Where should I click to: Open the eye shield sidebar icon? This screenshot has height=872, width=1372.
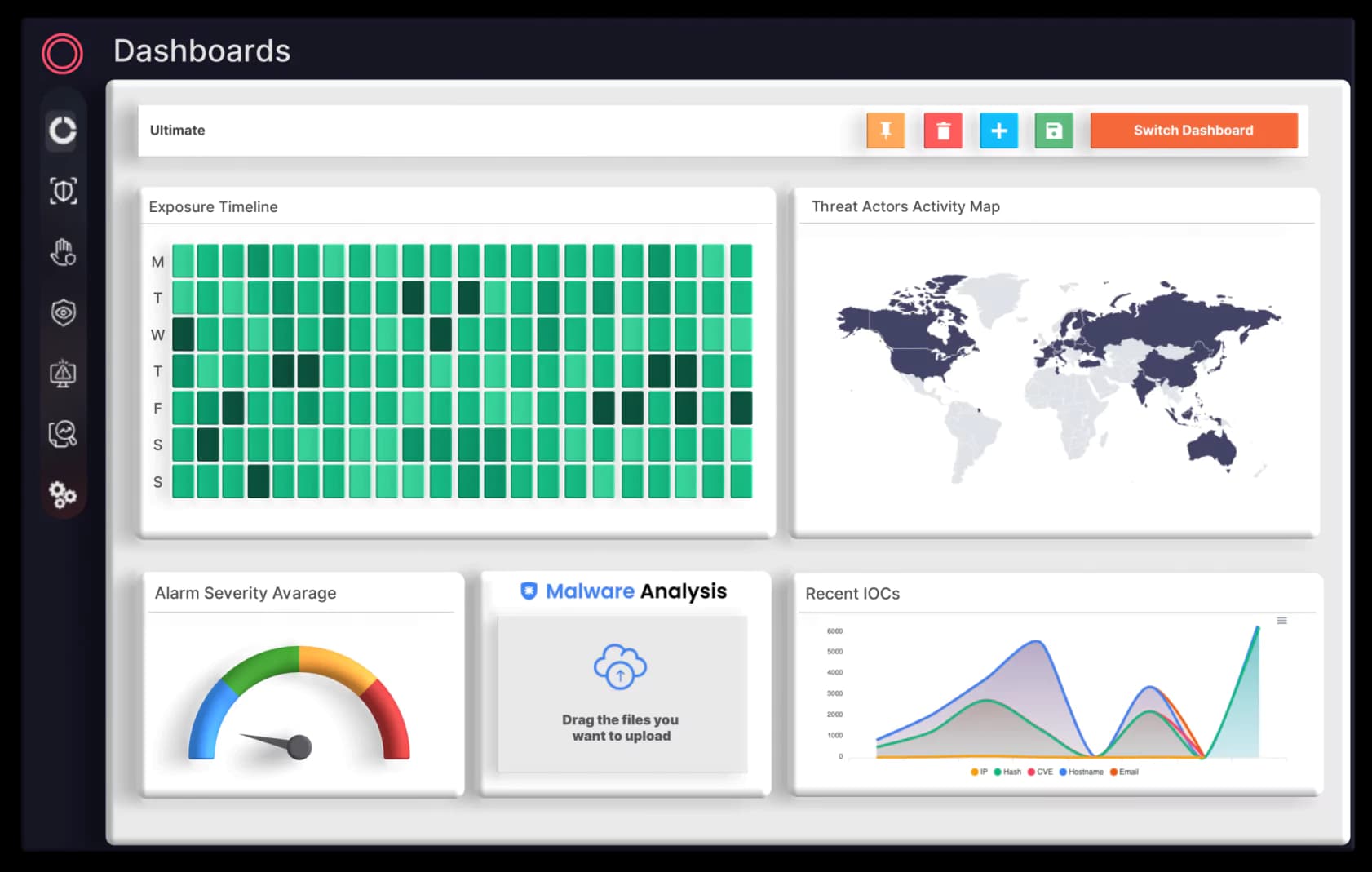pos(63,312)
